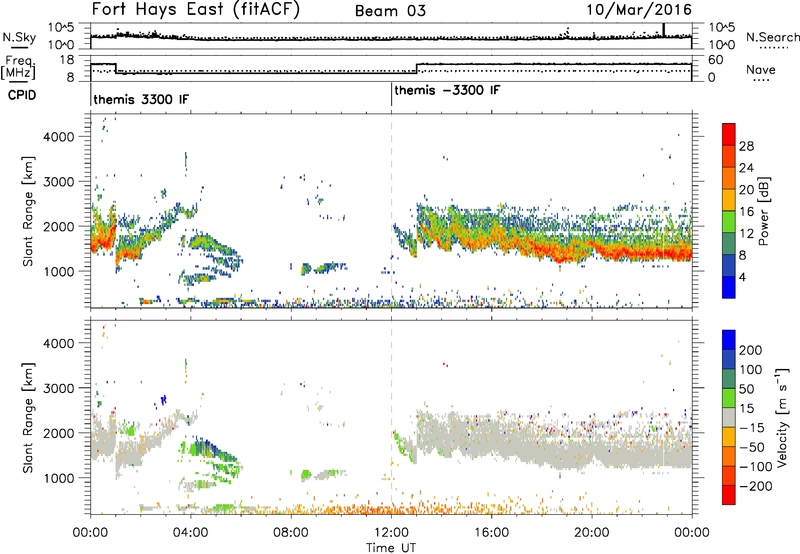Click the 'Power [dB]' colorbar label
This screenshot has height=554, width=800.
coord(763,211)
